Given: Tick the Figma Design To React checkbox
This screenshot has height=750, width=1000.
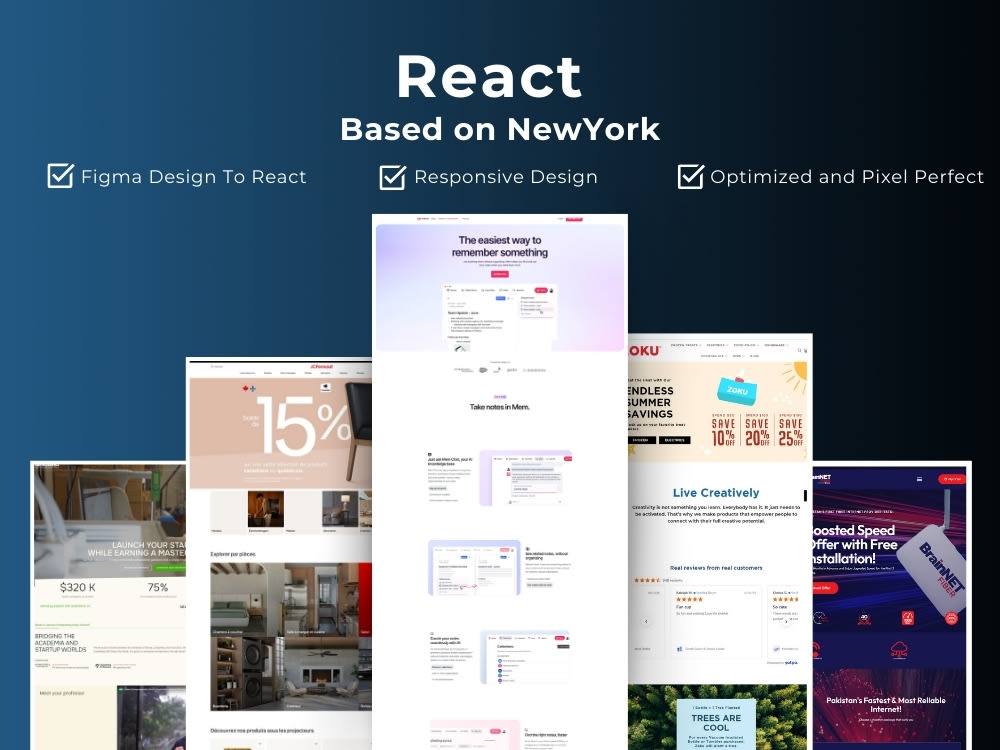Looking at the screenshot, I should [61, 175].
